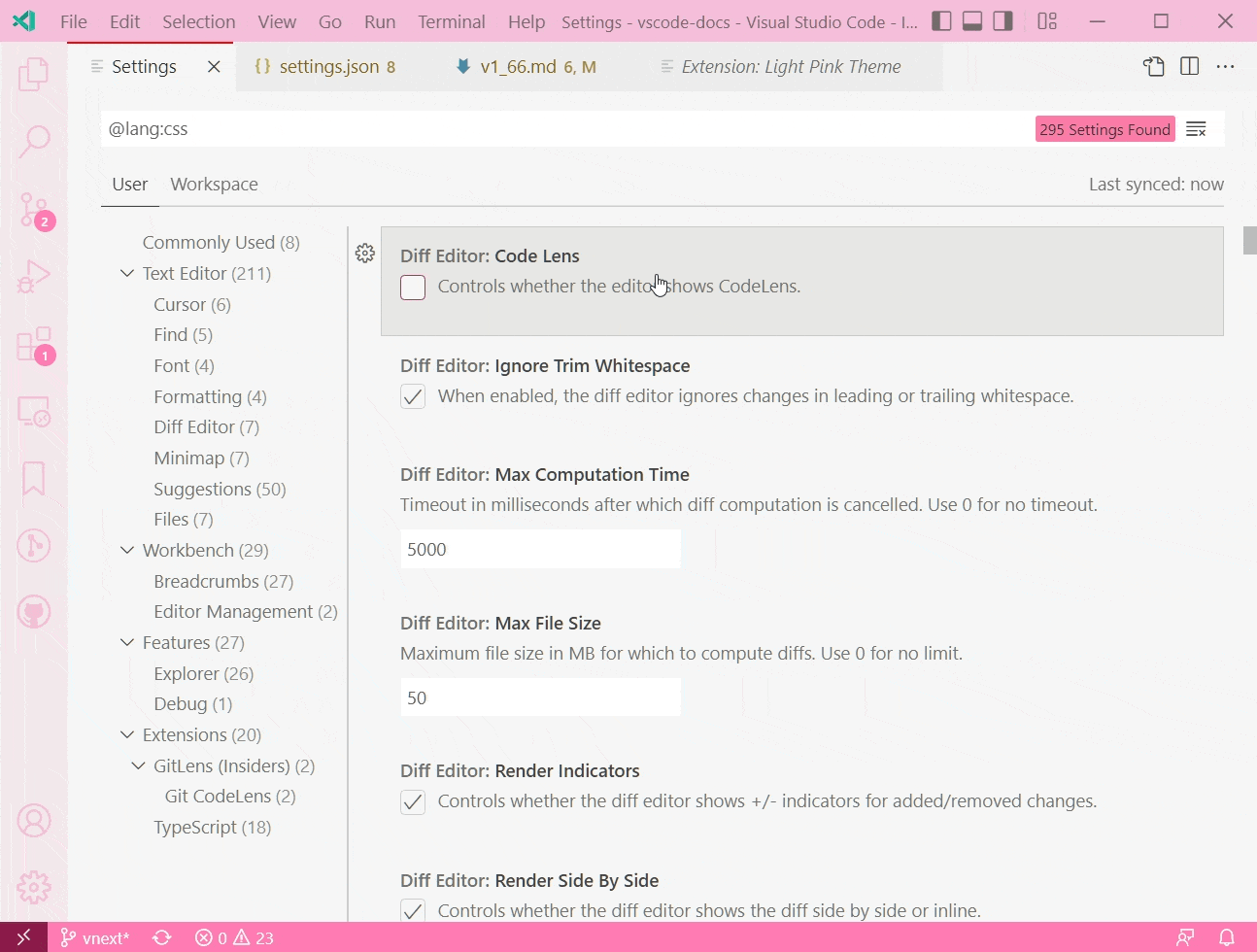This screenshot has height=952, width=1257.
Task: Select Diff Editor (7) in settings tree
Action: click(207, 426)
